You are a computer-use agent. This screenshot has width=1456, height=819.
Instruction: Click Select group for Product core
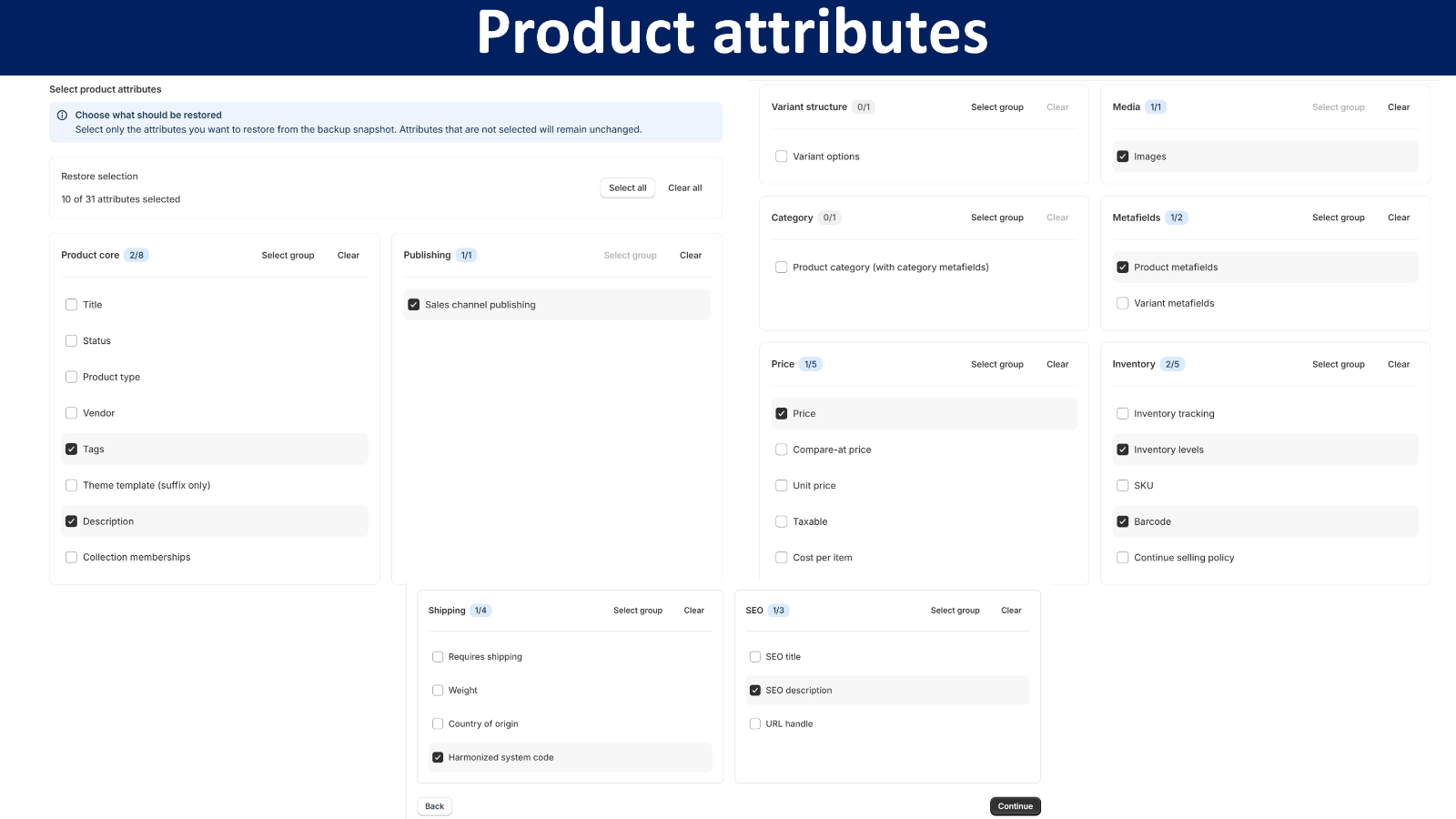point(288,256)
